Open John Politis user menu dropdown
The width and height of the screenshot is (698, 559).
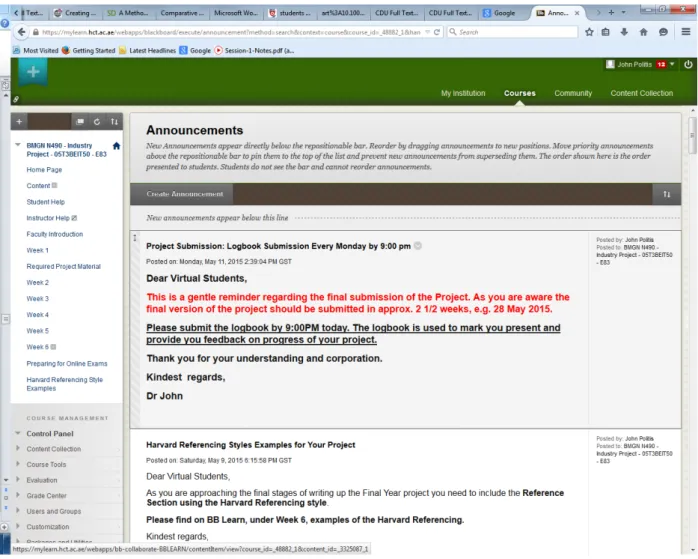[672, 65]
